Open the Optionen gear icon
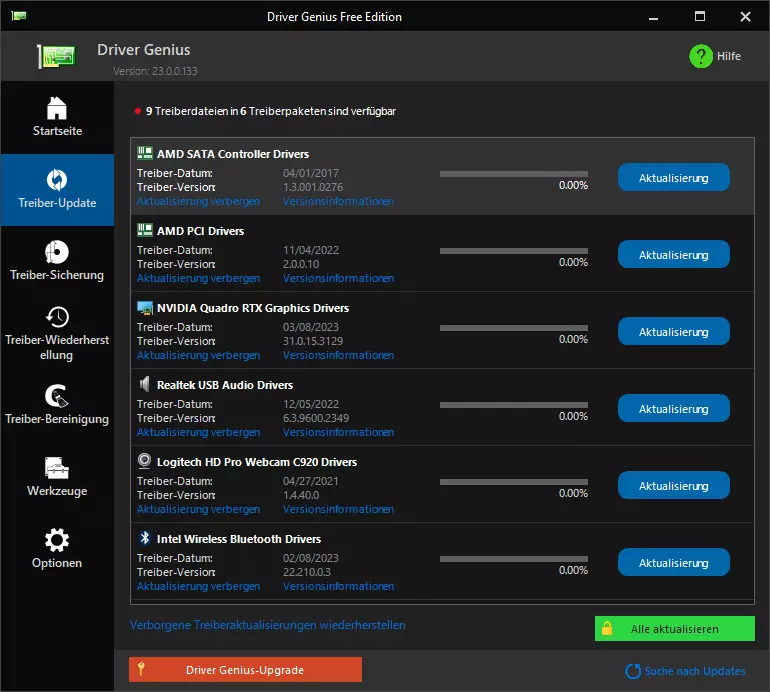 click(x=57, y=540)
